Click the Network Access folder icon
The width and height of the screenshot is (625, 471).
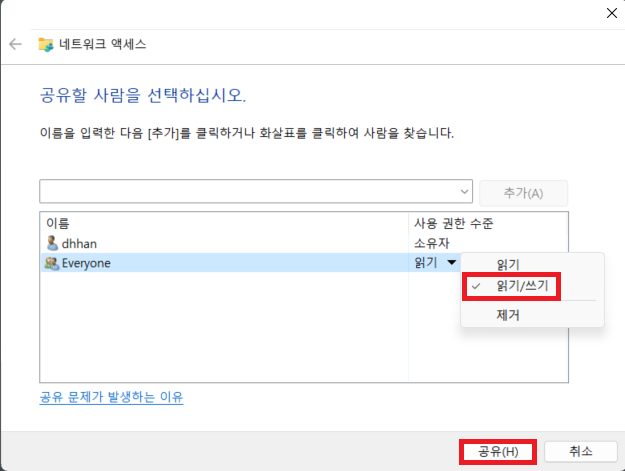pos(46,44)
